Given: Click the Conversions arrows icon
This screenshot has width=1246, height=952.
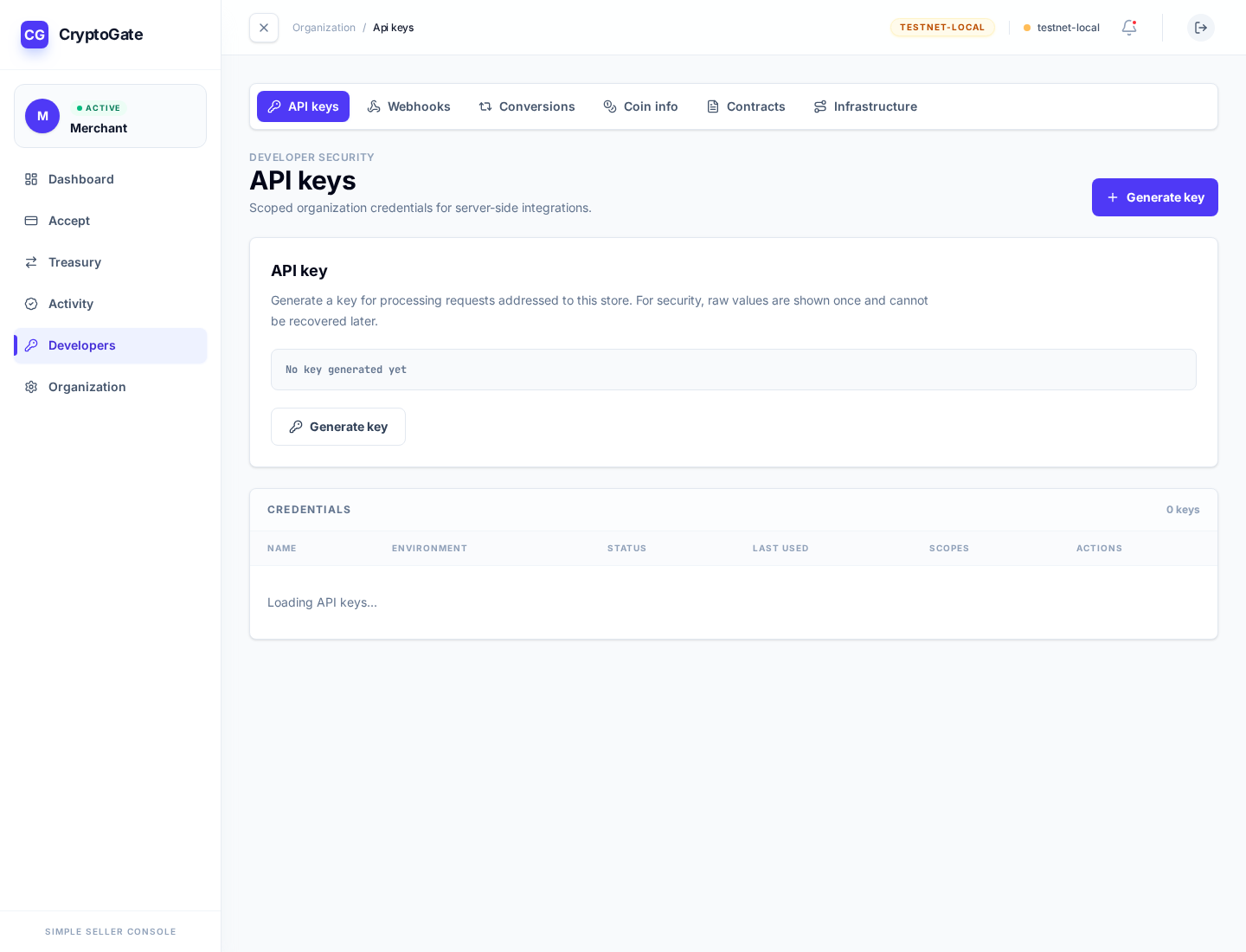Looking at the screenshot, I should (x=485, y=106).
